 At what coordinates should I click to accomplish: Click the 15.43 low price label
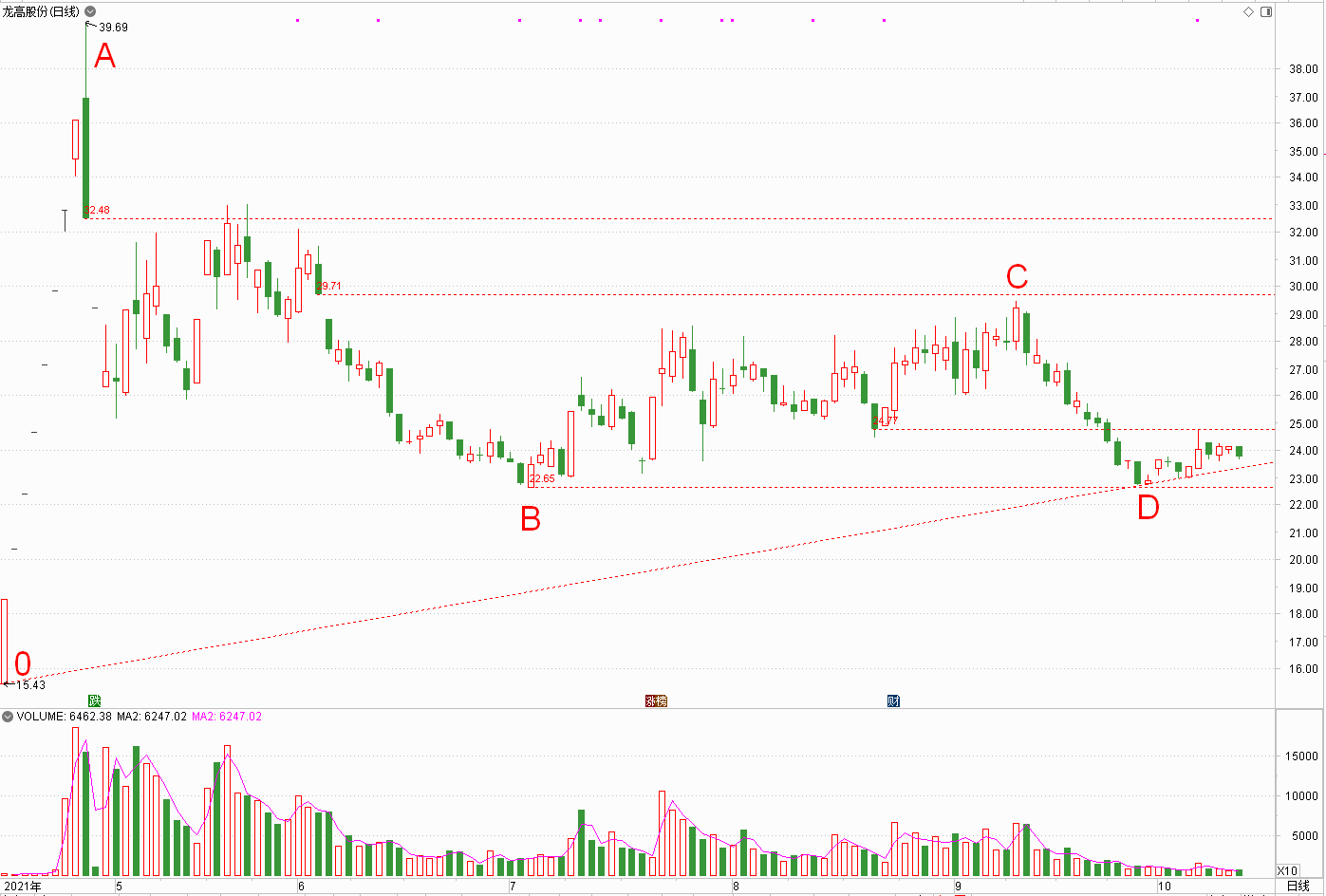30,684
